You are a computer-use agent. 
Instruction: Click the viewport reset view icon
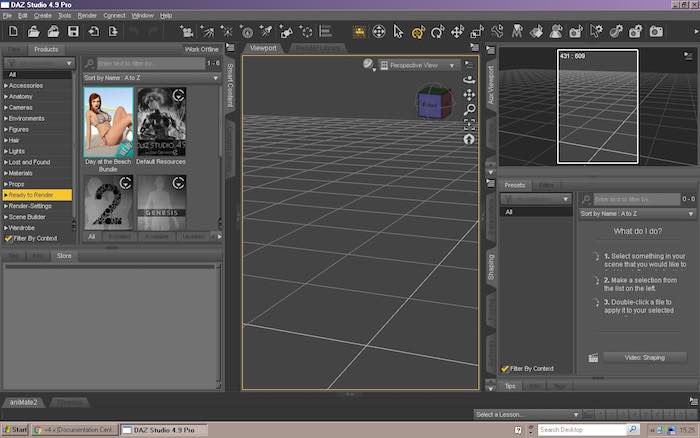[469, 139]
